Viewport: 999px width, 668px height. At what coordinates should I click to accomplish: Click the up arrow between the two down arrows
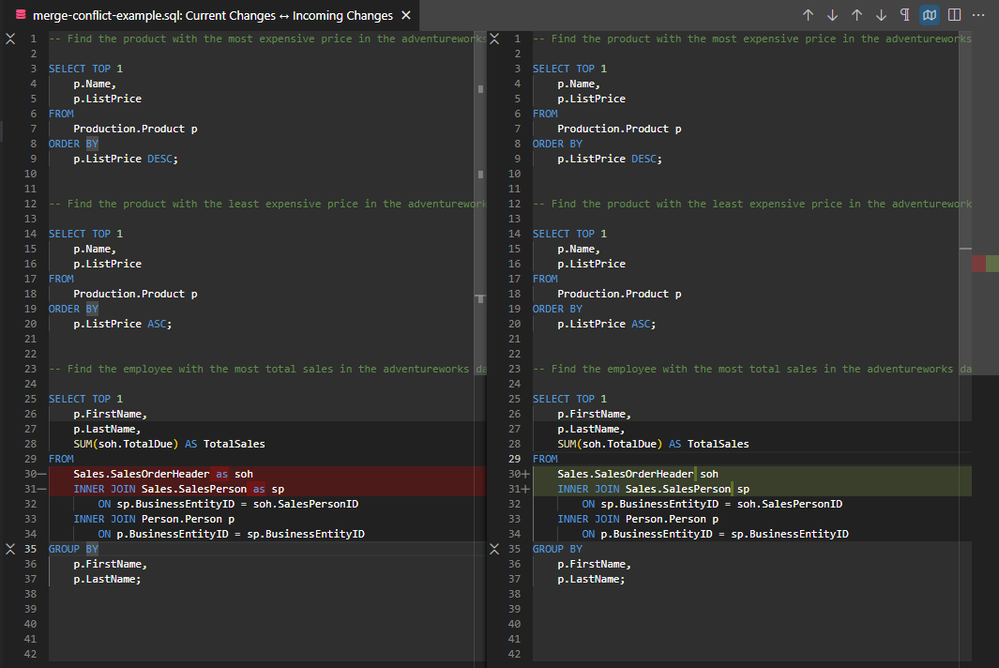857,15
